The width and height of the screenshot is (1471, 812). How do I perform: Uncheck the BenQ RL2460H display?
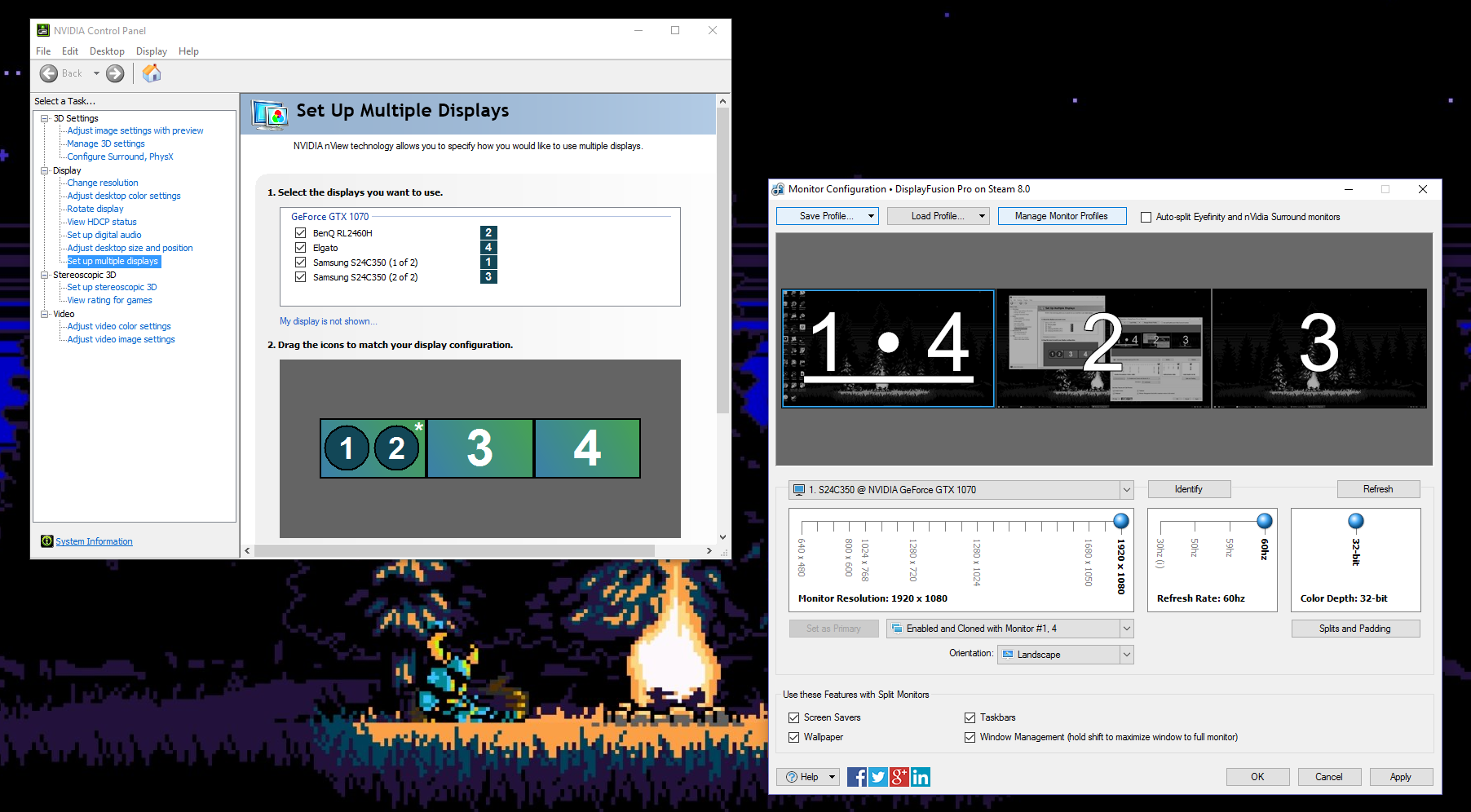coord(300,233)
